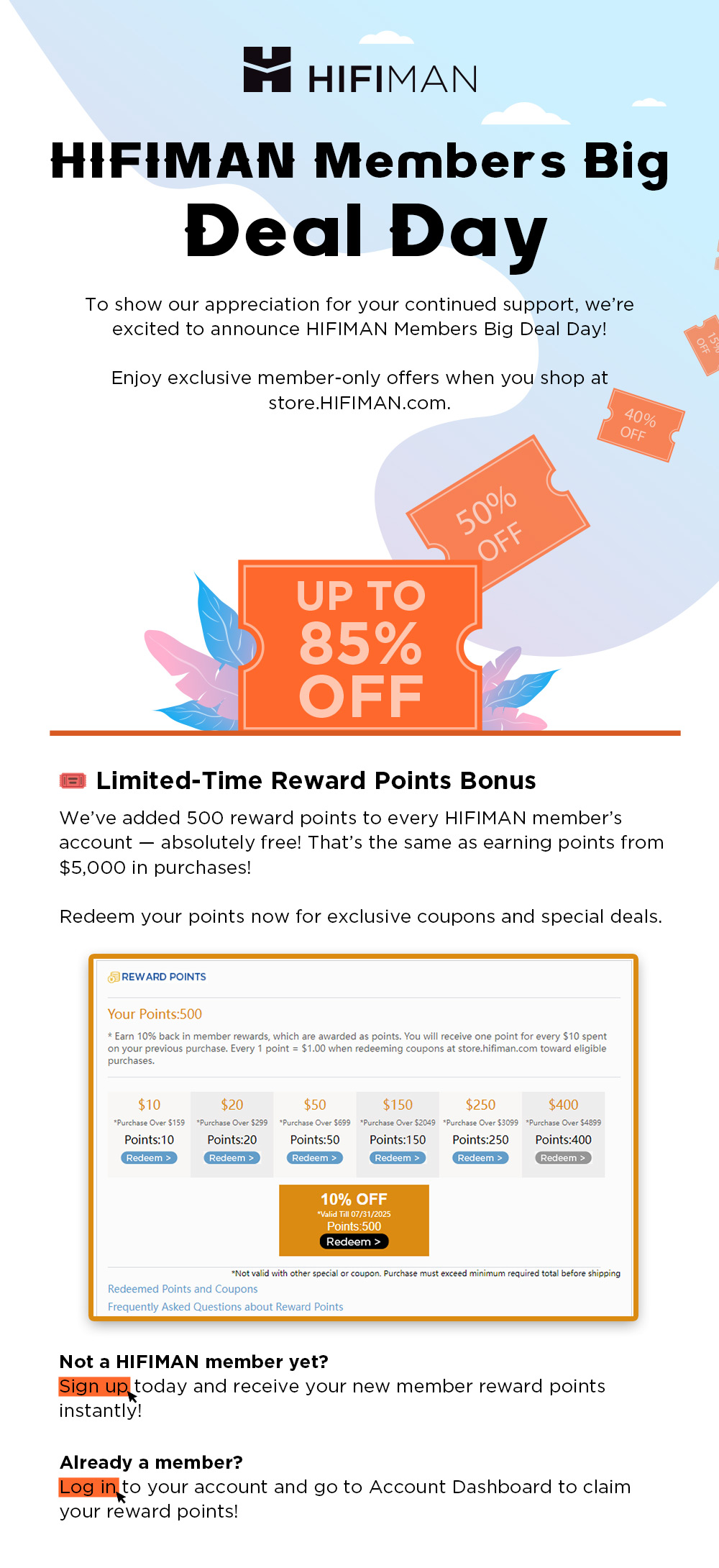
Task: Click the Reward Points coin icon
Action: 114,977
